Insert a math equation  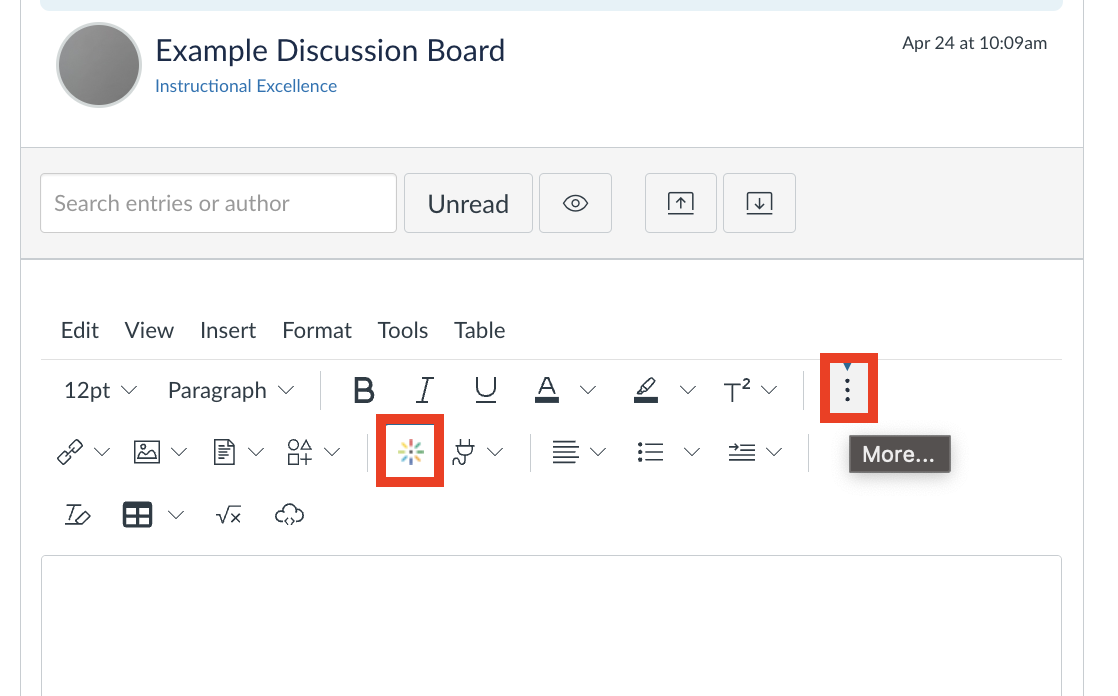228,515
